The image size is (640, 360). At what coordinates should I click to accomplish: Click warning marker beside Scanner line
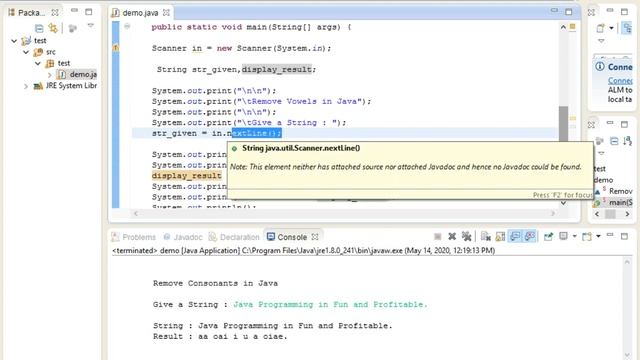(116, 48)
